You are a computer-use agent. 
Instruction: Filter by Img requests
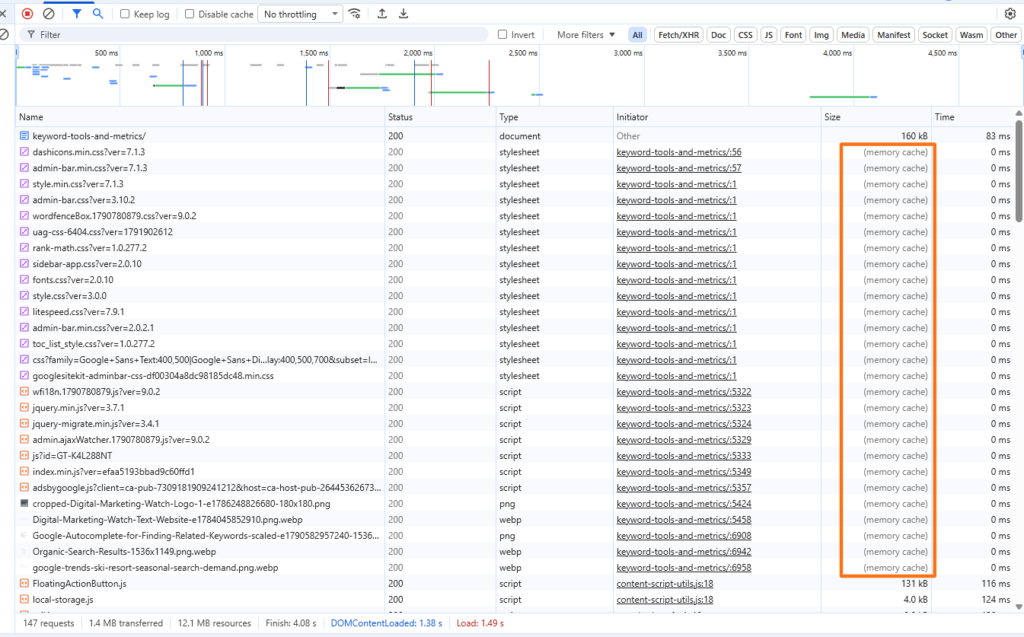[x=821, y=35]
